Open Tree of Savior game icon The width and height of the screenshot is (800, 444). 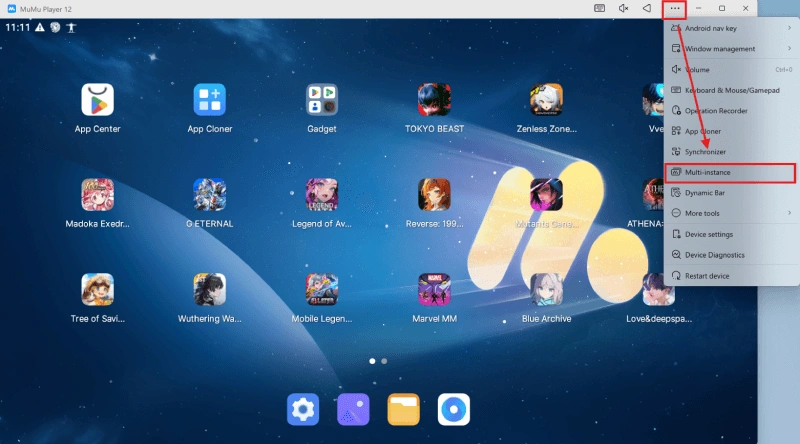tap(97, 290)
